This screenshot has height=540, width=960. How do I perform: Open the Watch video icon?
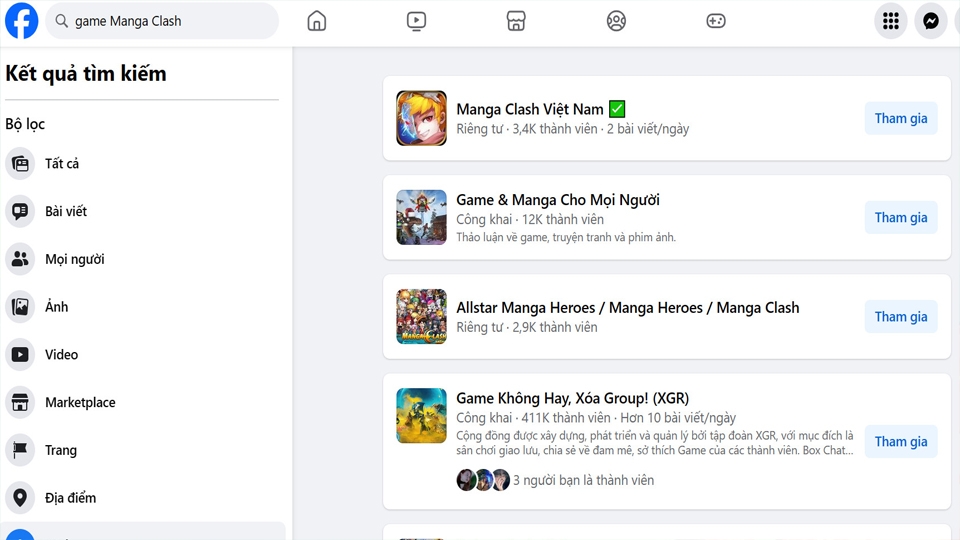416,21
